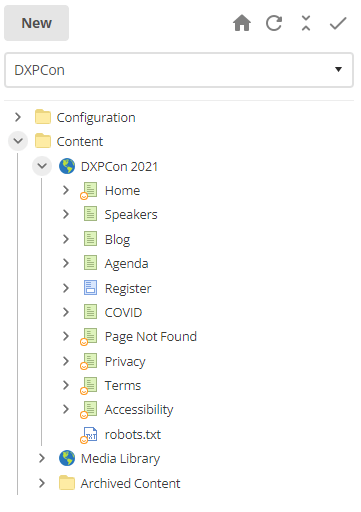361x512 pixels.
Task: Click the New button
Action: click(37, 23)
